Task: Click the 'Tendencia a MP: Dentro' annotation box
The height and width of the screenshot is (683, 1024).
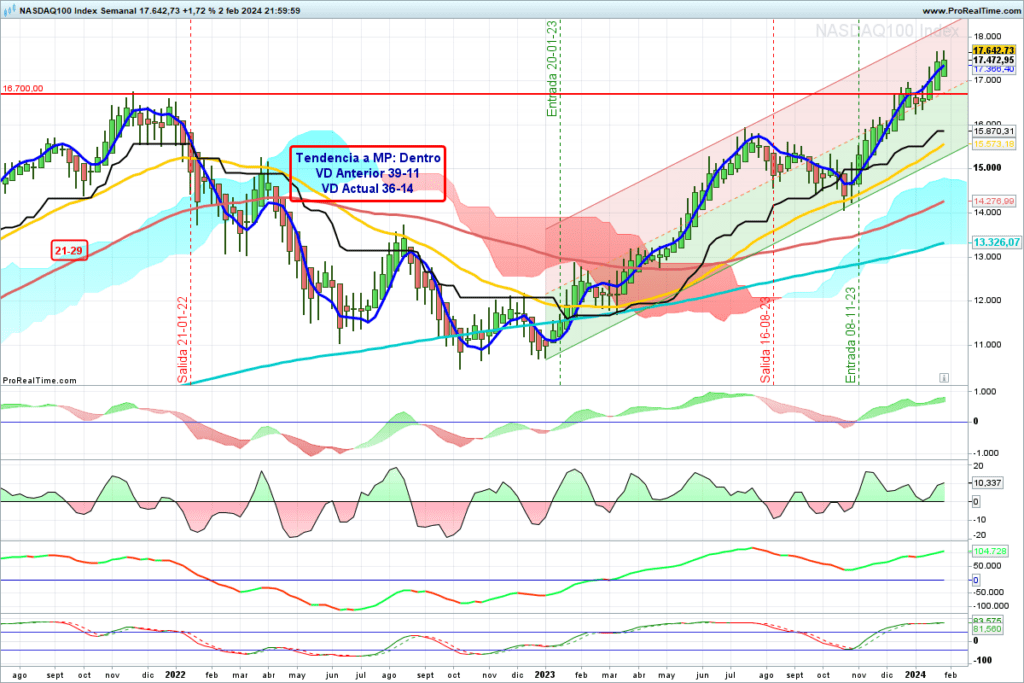Action: pyautogui.click(x=368, y=173)
